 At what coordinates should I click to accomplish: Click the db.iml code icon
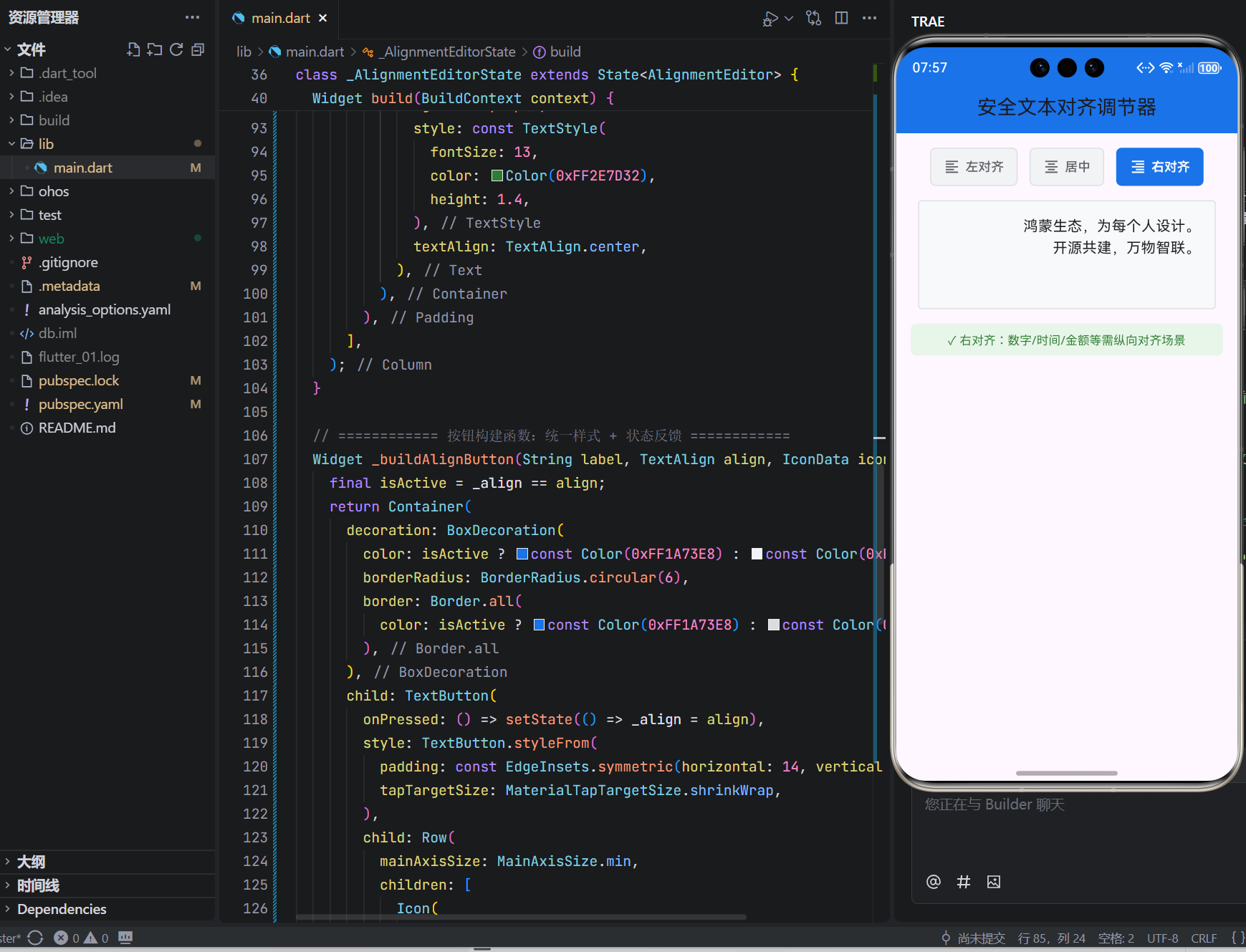(27, 333)
